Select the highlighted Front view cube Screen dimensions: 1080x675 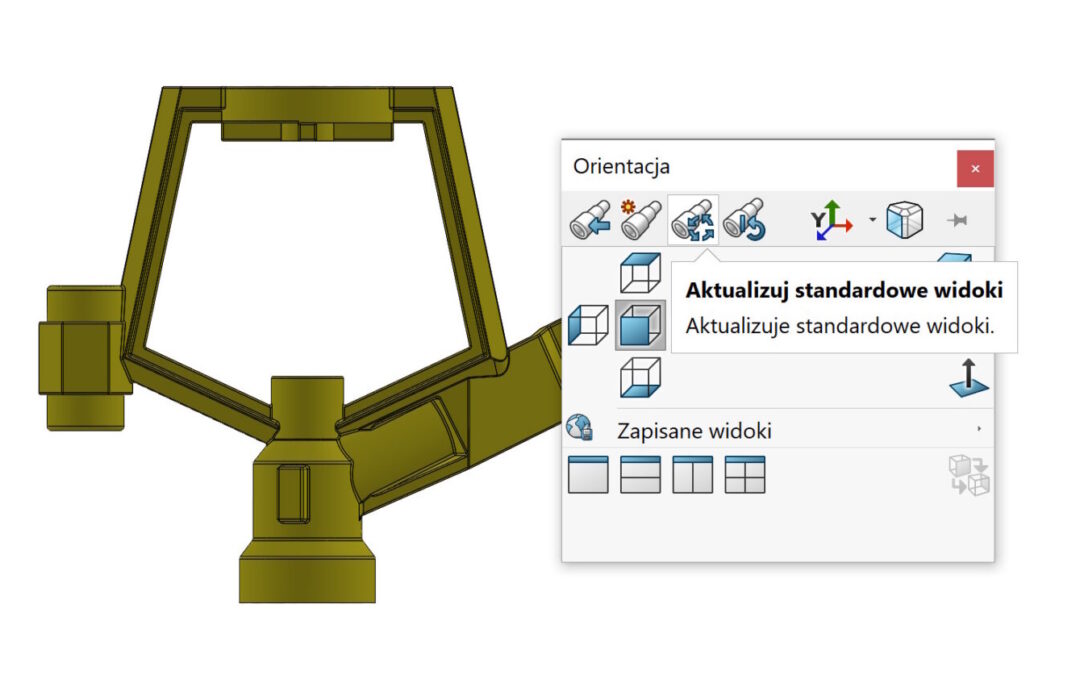(640, 325)
